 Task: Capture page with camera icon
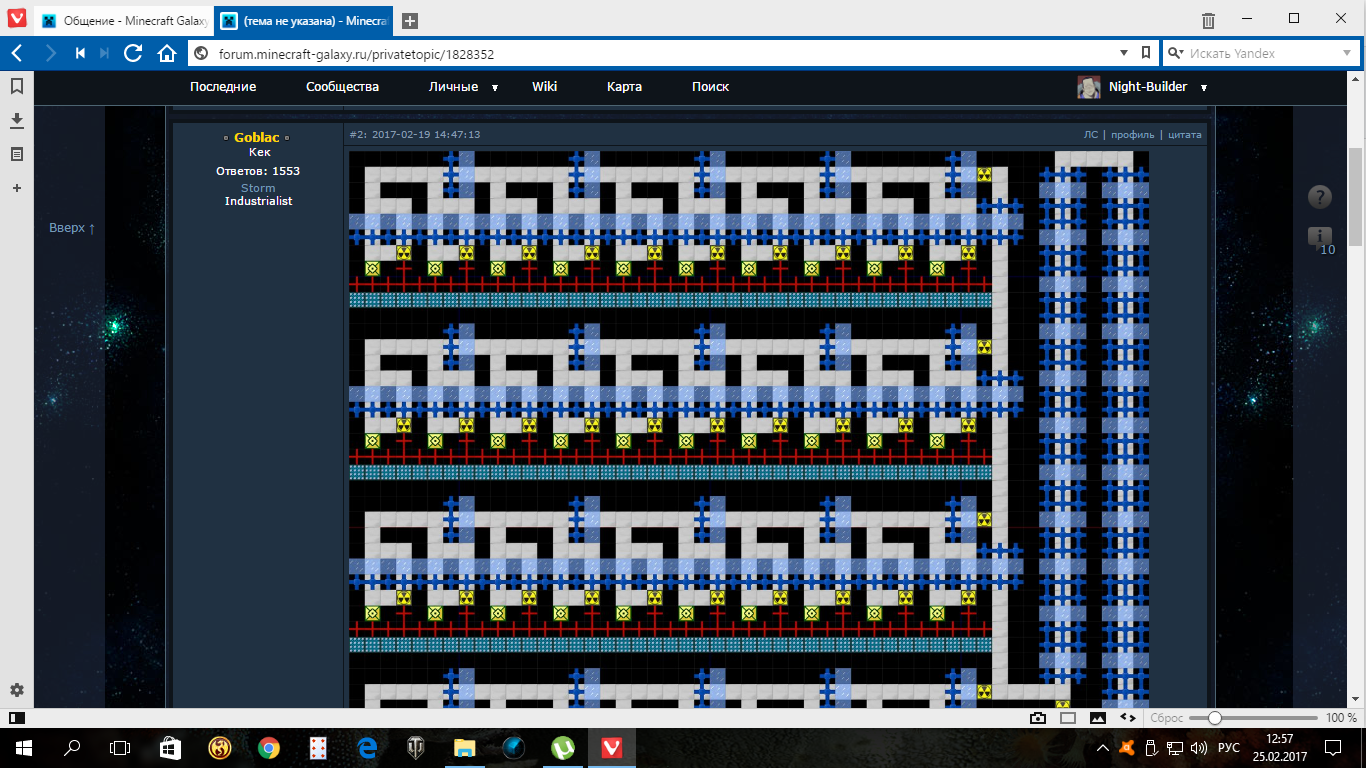tap(1038, 718)
